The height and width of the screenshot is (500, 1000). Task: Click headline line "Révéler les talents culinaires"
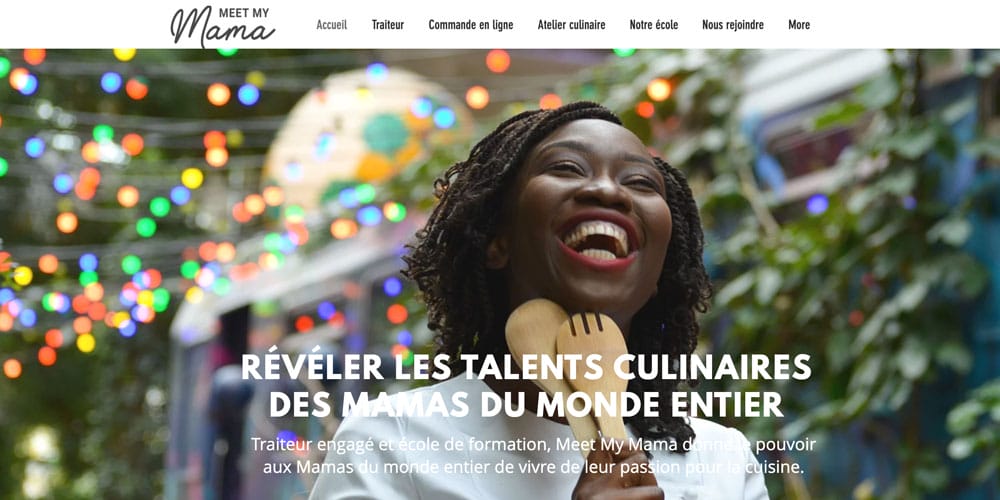coord(526,367)
